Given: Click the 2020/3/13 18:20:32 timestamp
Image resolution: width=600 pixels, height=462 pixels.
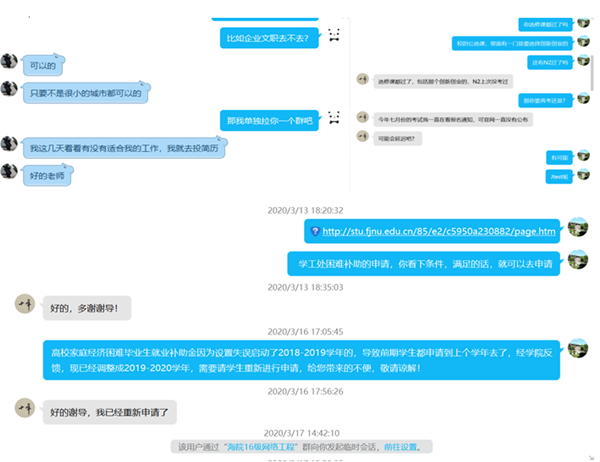Looking at the screenshot, I should tap(305, 211).
